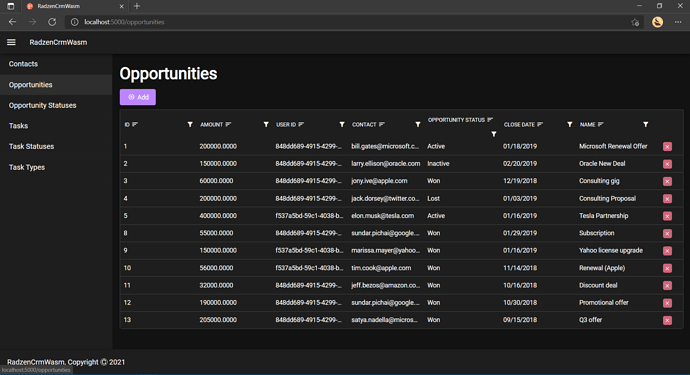The image size is (690, 375).
Task: Click the 12/19/2018 close date cell
Action: pos(520,181)
